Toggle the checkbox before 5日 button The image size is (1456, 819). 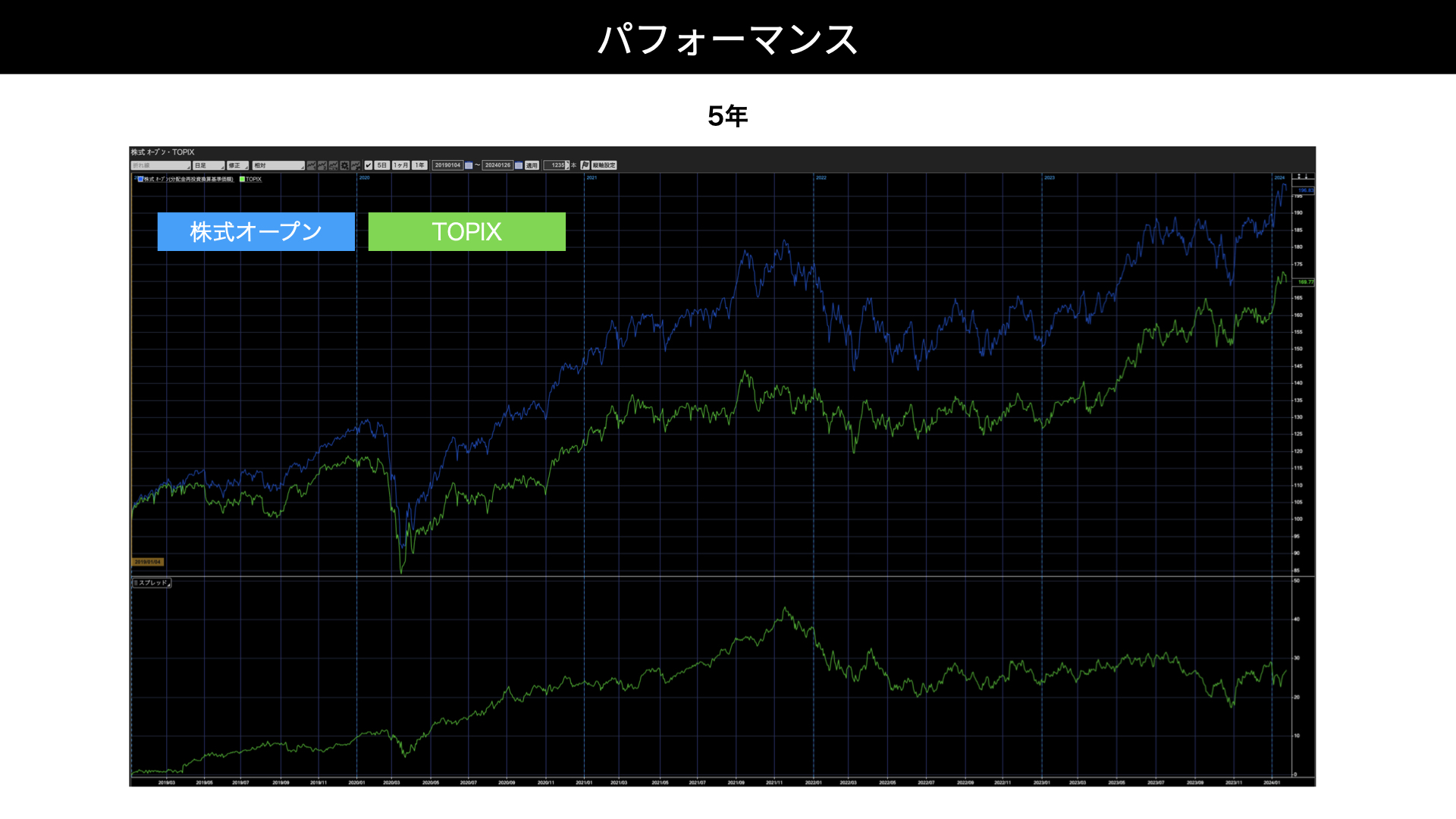(x=369, y=165)
